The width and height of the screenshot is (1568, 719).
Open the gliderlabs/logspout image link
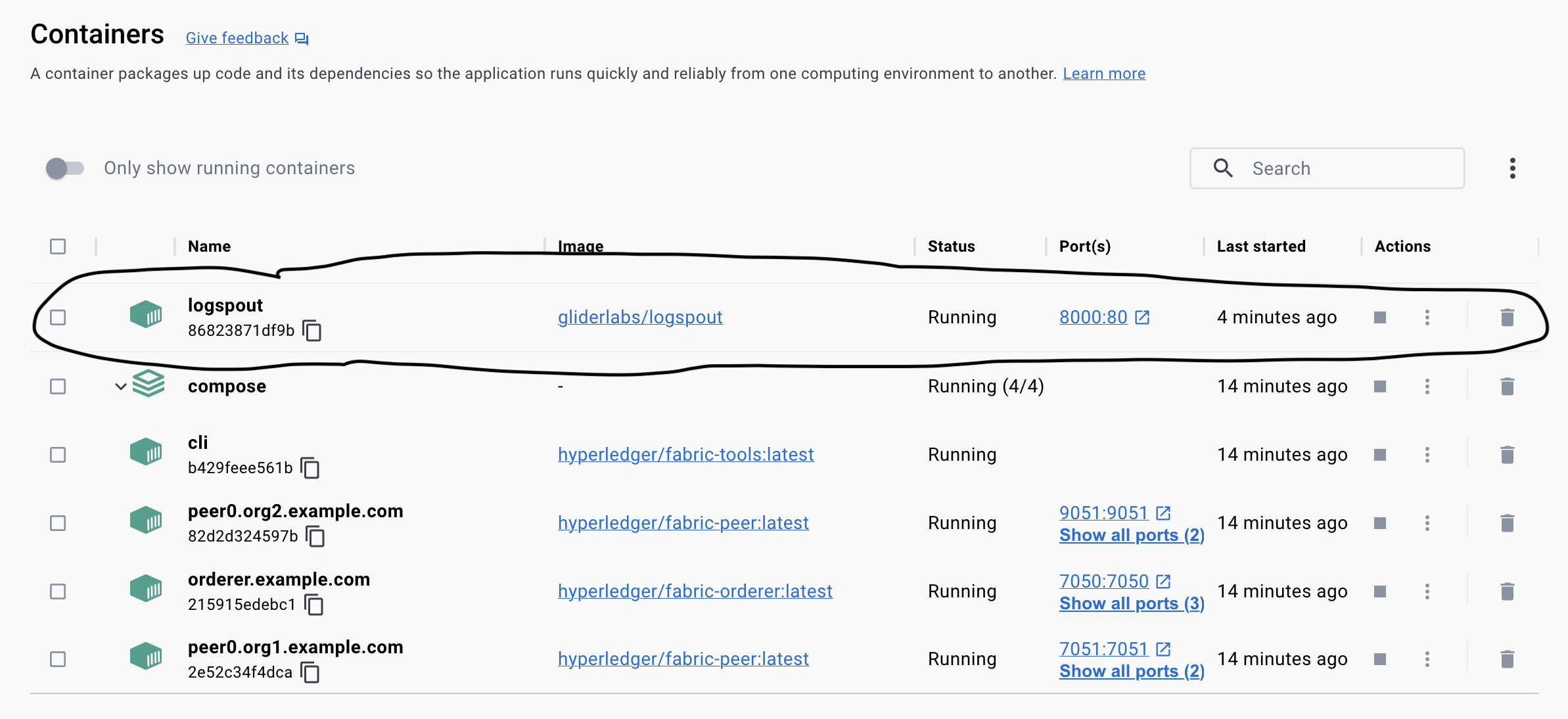pyautogui.click(x=639, y=317)
